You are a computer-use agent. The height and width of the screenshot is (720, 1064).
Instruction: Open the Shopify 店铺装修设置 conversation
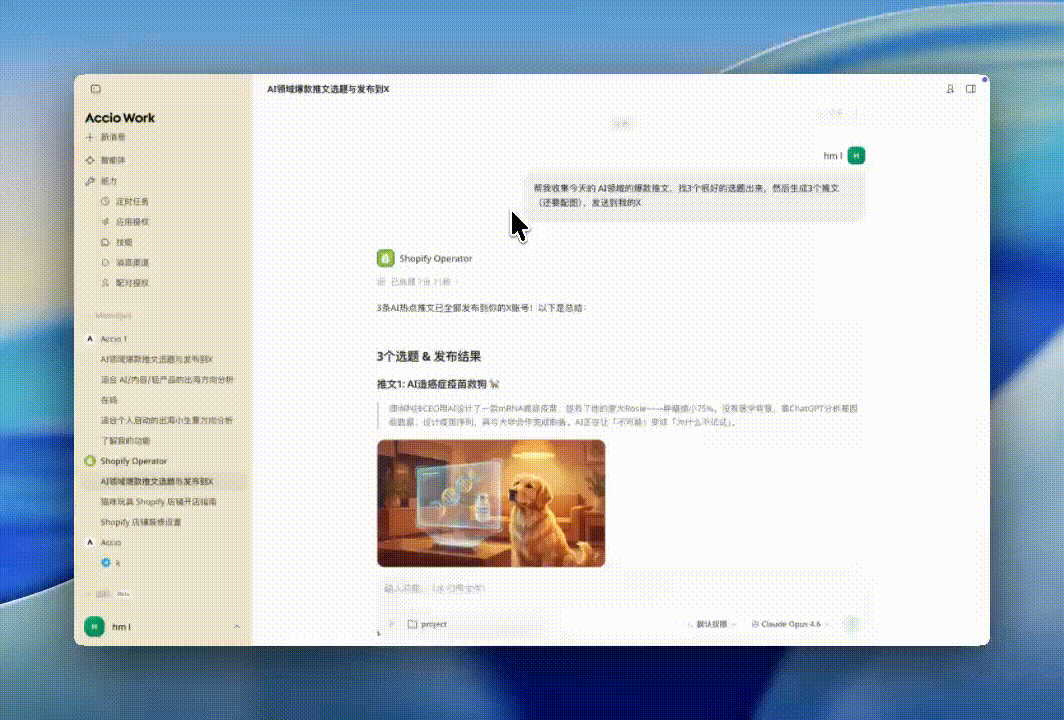(140, 522)
